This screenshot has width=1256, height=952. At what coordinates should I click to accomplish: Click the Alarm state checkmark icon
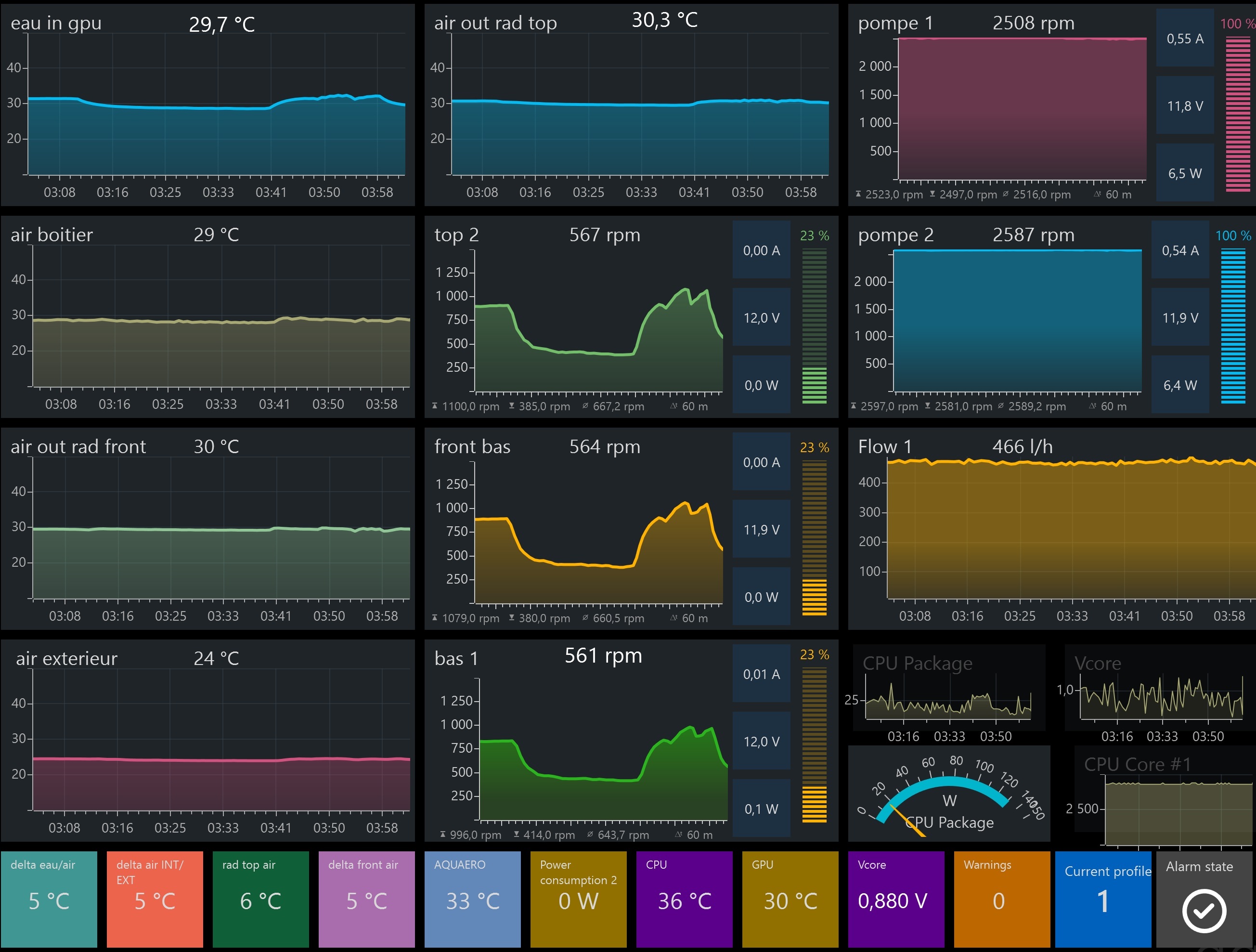1204,911
